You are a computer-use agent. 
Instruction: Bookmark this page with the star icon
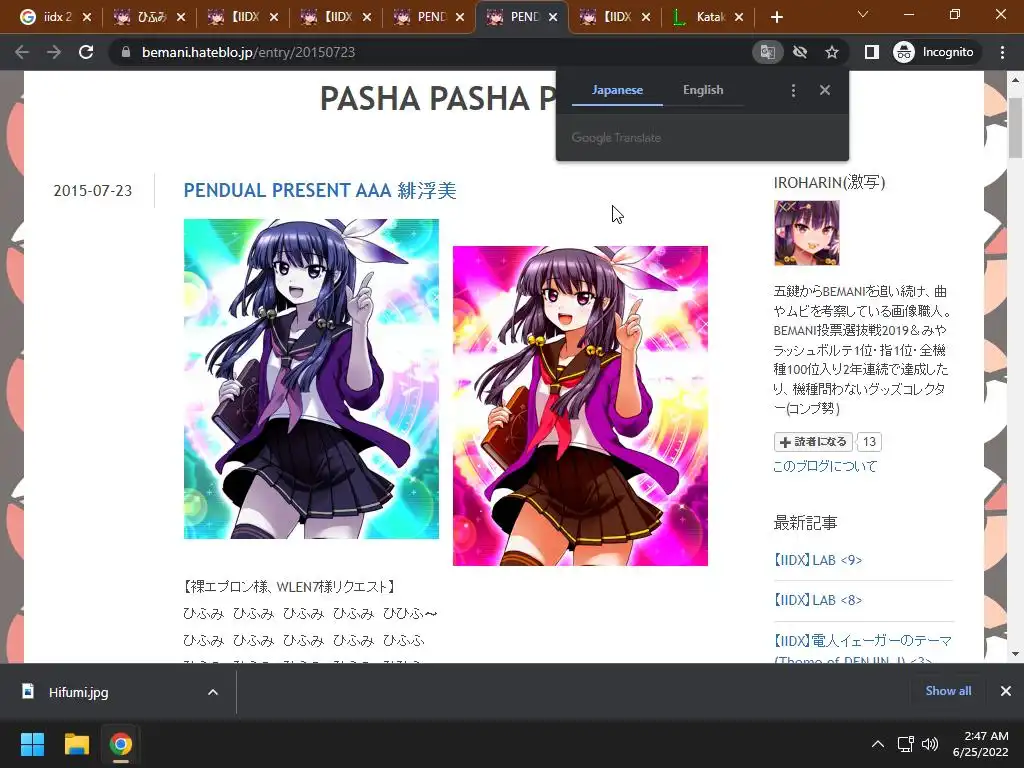point(831,52)
